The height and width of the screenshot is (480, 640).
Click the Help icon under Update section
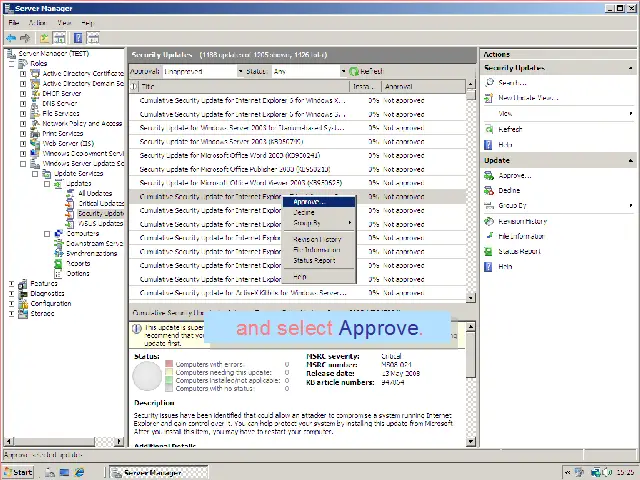[489, 267]
